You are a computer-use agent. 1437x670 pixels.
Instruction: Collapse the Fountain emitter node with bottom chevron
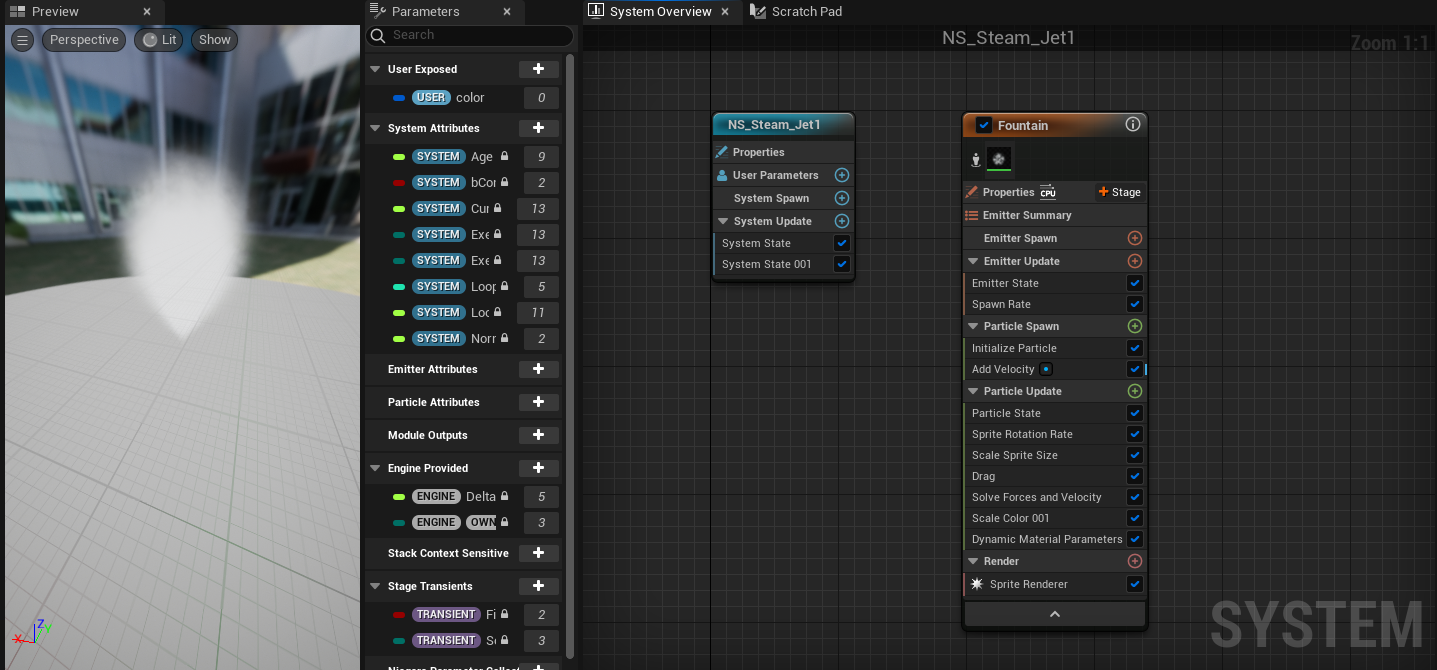(1054, 614)
